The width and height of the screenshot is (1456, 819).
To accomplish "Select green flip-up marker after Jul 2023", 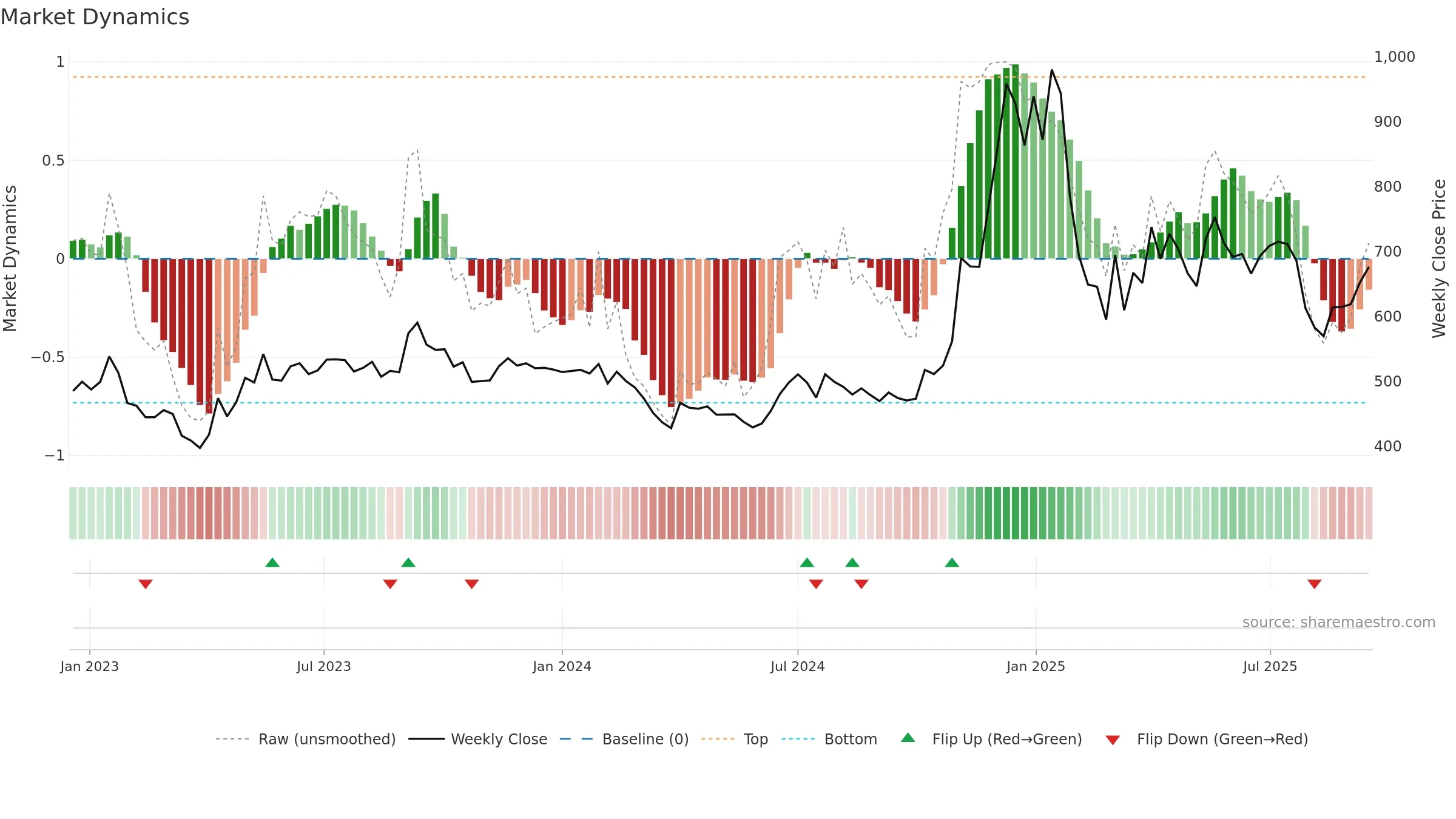I will pyautogui.click(x=408, y=562).
